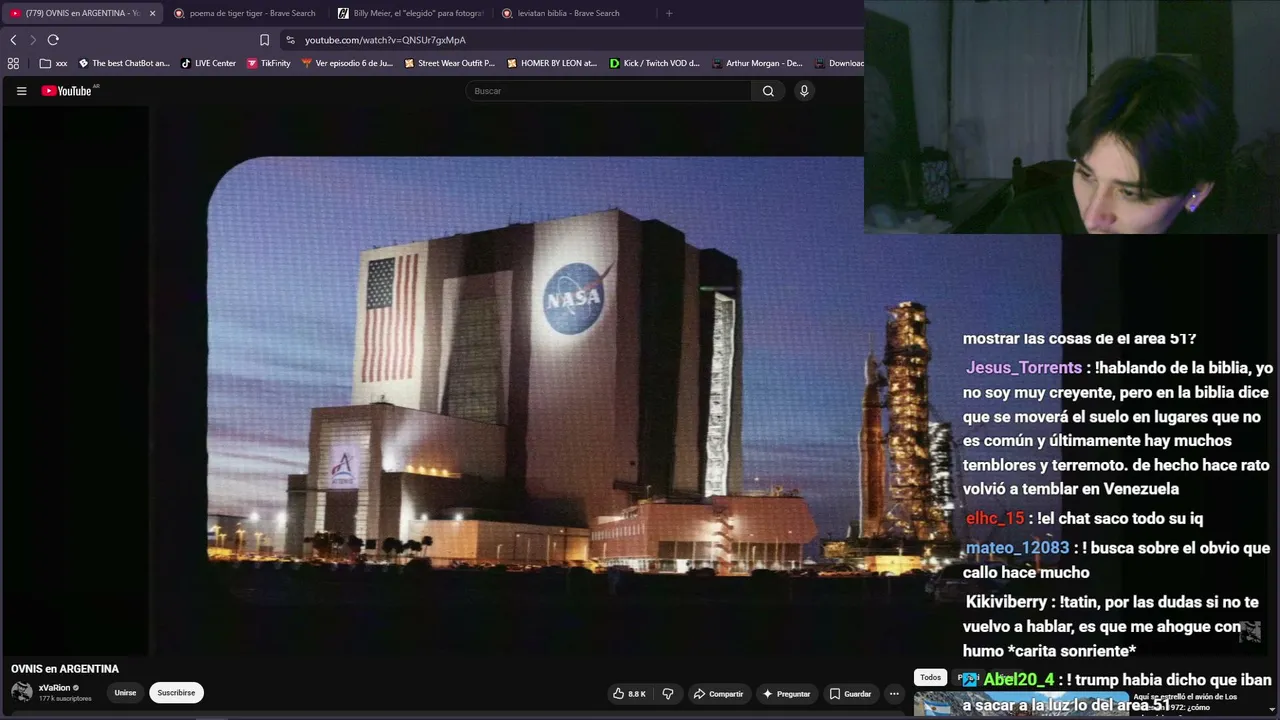Image resolution: width=1280 pixels, height=720 pixels.
Task: Click the xVaRion channel name
Action: [x=54, y=688]
